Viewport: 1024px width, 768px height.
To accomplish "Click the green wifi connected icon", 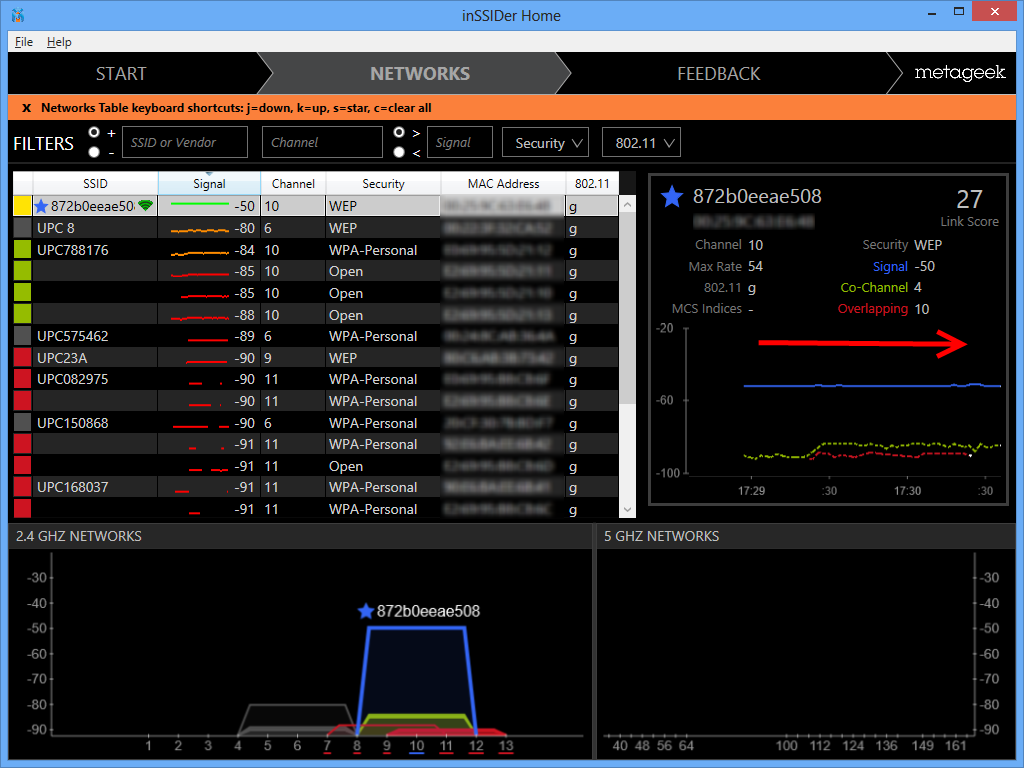I will pos(146,206).
